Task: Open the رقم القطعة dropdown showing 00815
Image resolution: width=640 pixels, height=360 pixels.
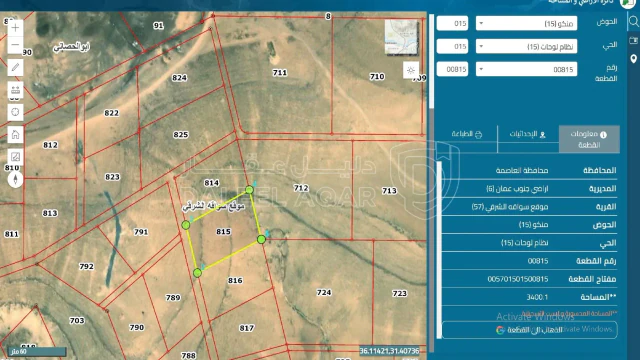Action: (526, 69)
